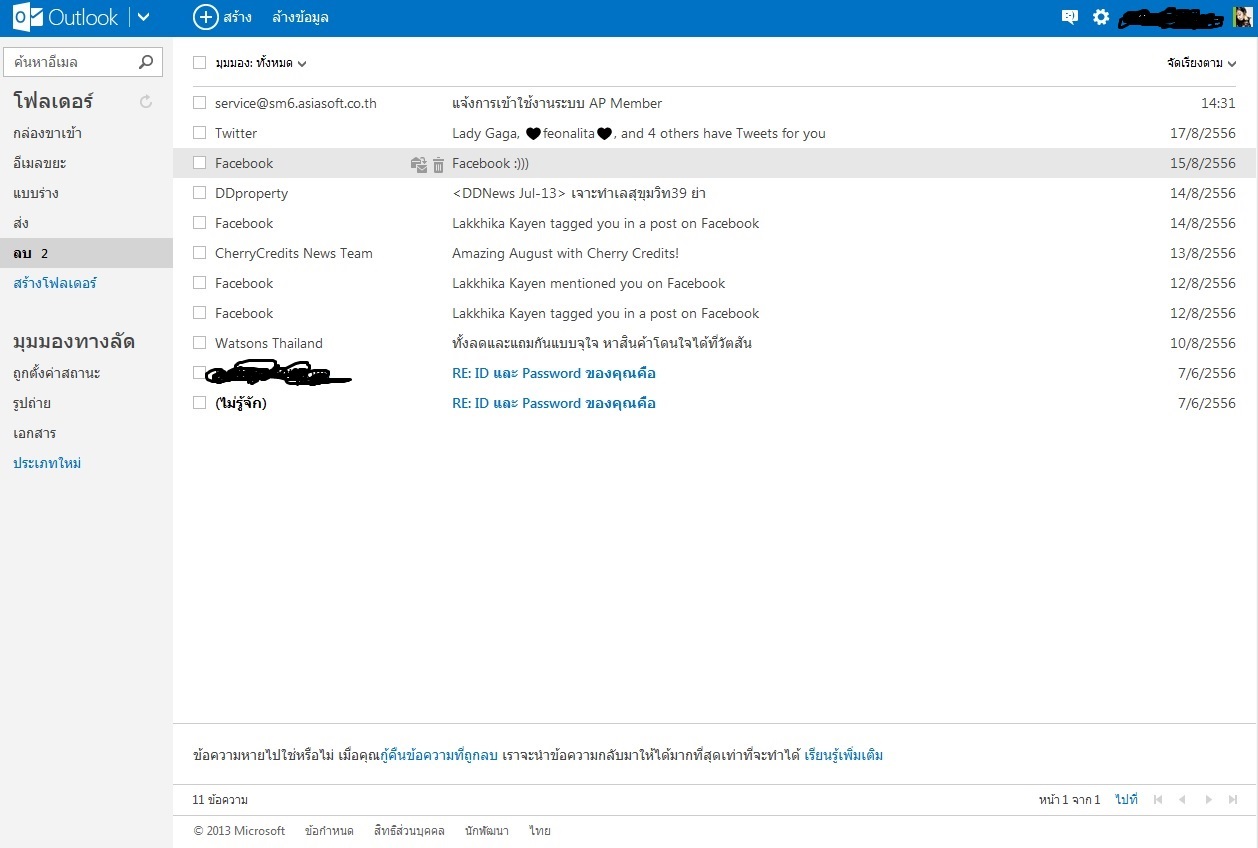Click the ประเภทใหม่ new category link
The image size is (1258, 848).
(x=47, y=463)
